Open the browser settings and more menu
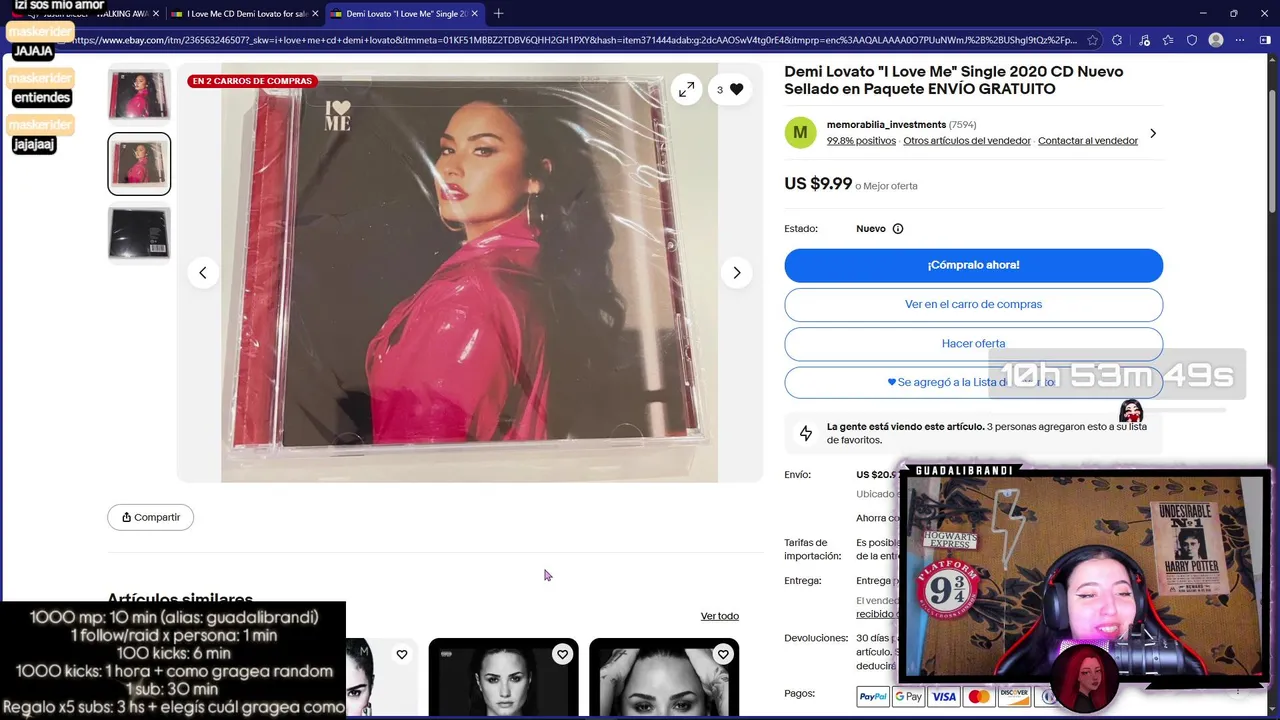The width and height of the screenshot is (1280, 720). click(1240, 40)
